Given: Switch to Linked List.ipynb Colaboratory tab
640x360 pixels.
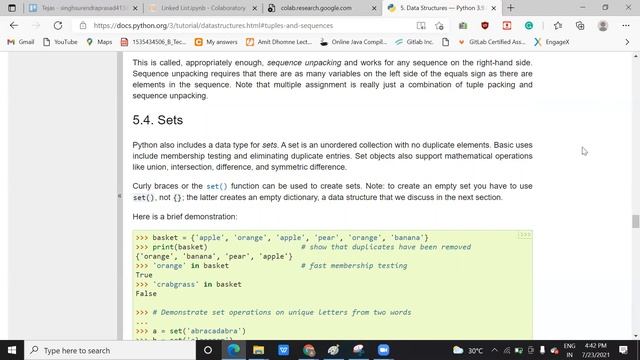Looking at the screenshot, I should click(x=203, y=8).
